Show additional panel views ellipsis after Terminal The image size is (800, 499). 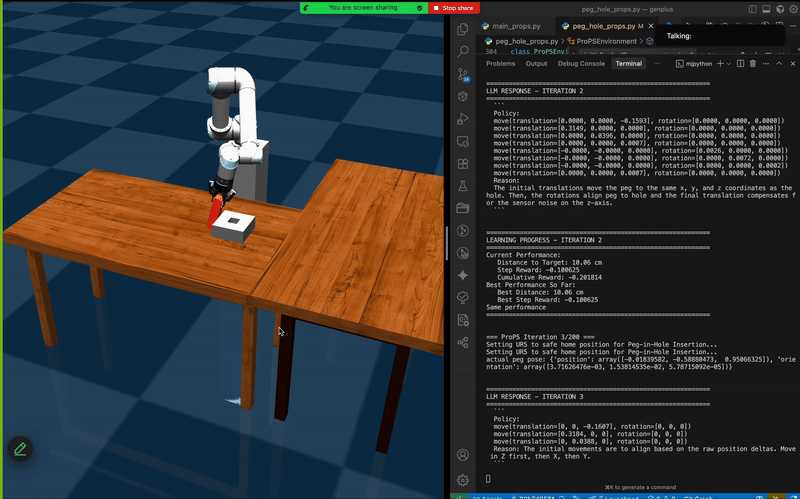click(x=657, y=64)
